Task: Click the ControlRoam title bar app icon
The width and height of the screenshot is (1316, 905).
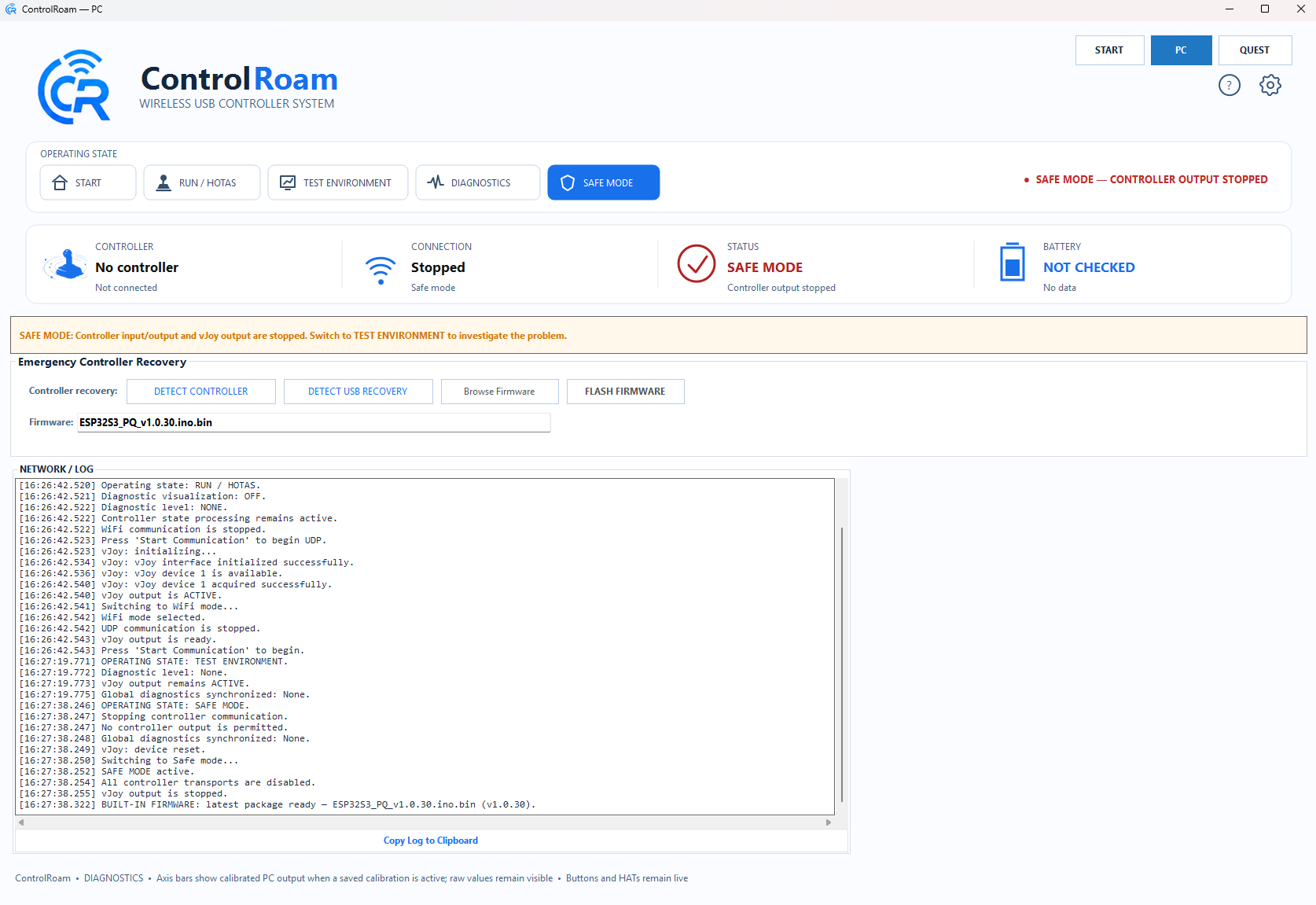Action: (11, 9)
